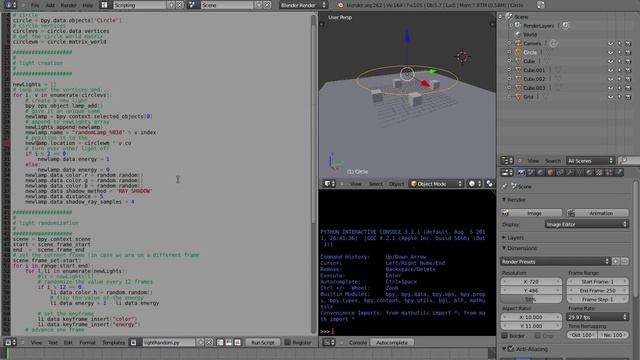The image size is (640, 360).
Task: Toggle renderability camera icon of Cube.003
Action: tap(628, 88)
